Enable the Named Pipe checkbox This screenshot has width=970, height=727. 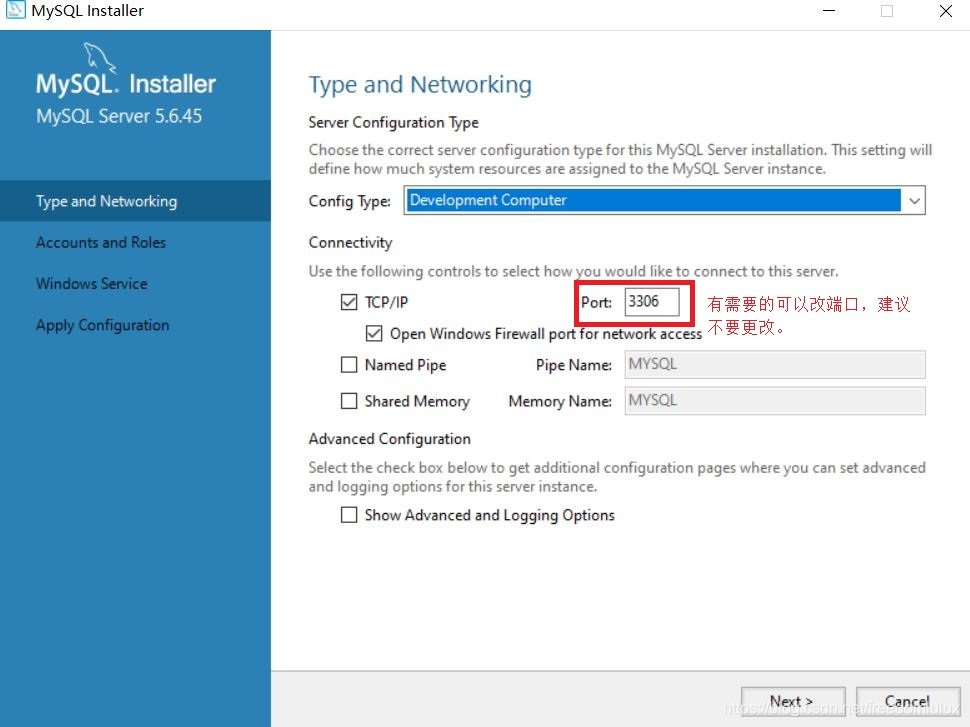coord(349,364)
